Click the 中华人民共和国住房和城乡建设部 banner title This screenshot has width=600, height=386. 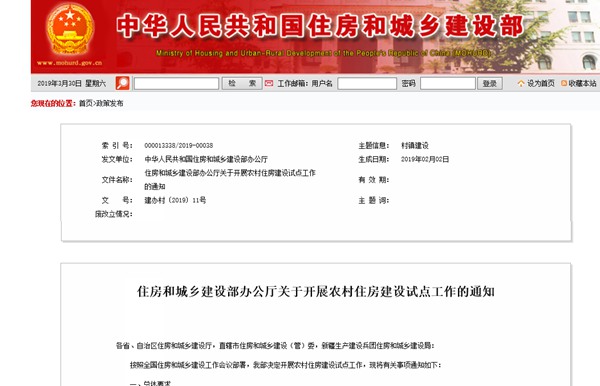[320, 26]
